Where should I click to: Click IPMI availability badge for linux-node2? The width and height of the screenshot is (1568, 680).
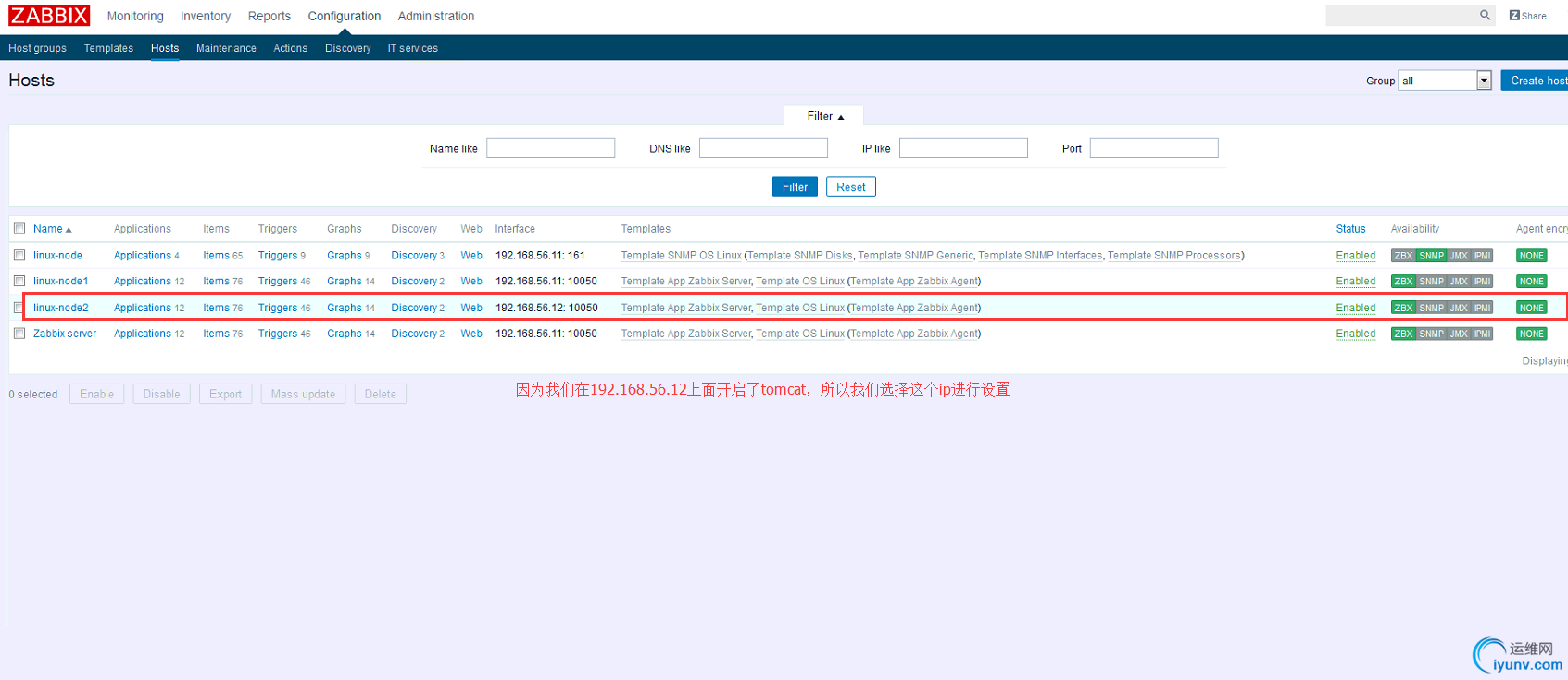coord(1482,308)
